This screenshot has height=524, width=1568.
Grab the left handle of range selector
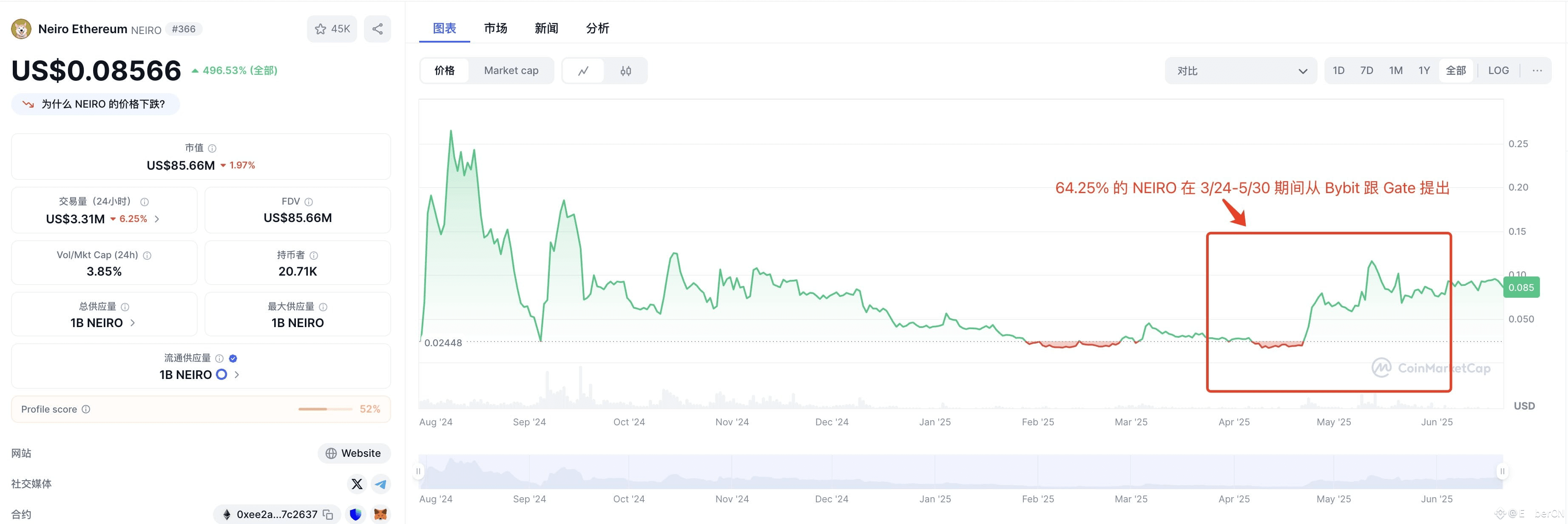[x=418, y=471]
